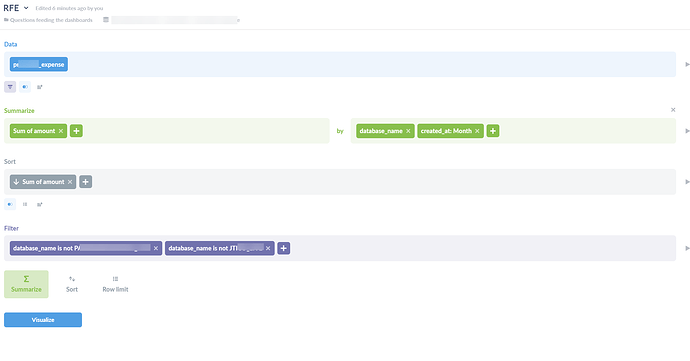
Task: Click the _expense data table chip
Action: (x=39, y=64)
